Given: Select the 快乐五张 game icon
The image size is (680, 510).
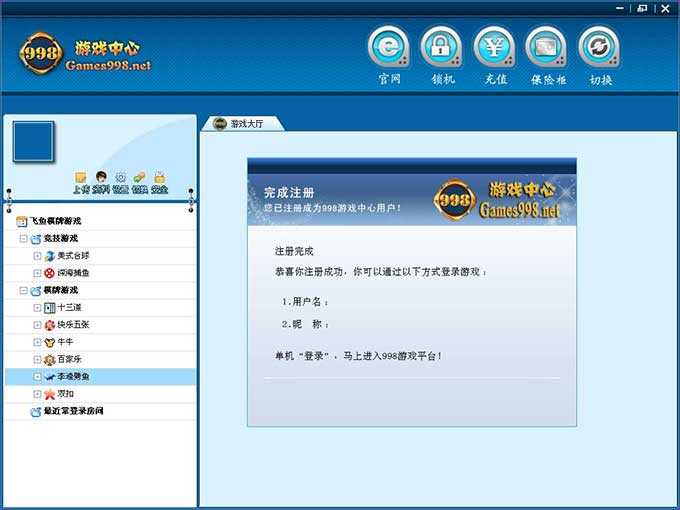Looking at the screenshot, I should click(x=49, y=325).
